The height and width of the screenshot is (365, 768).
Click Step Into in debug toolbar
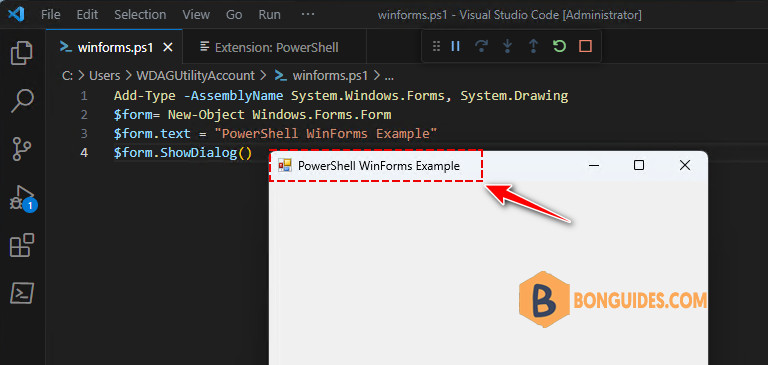[508, 47]
